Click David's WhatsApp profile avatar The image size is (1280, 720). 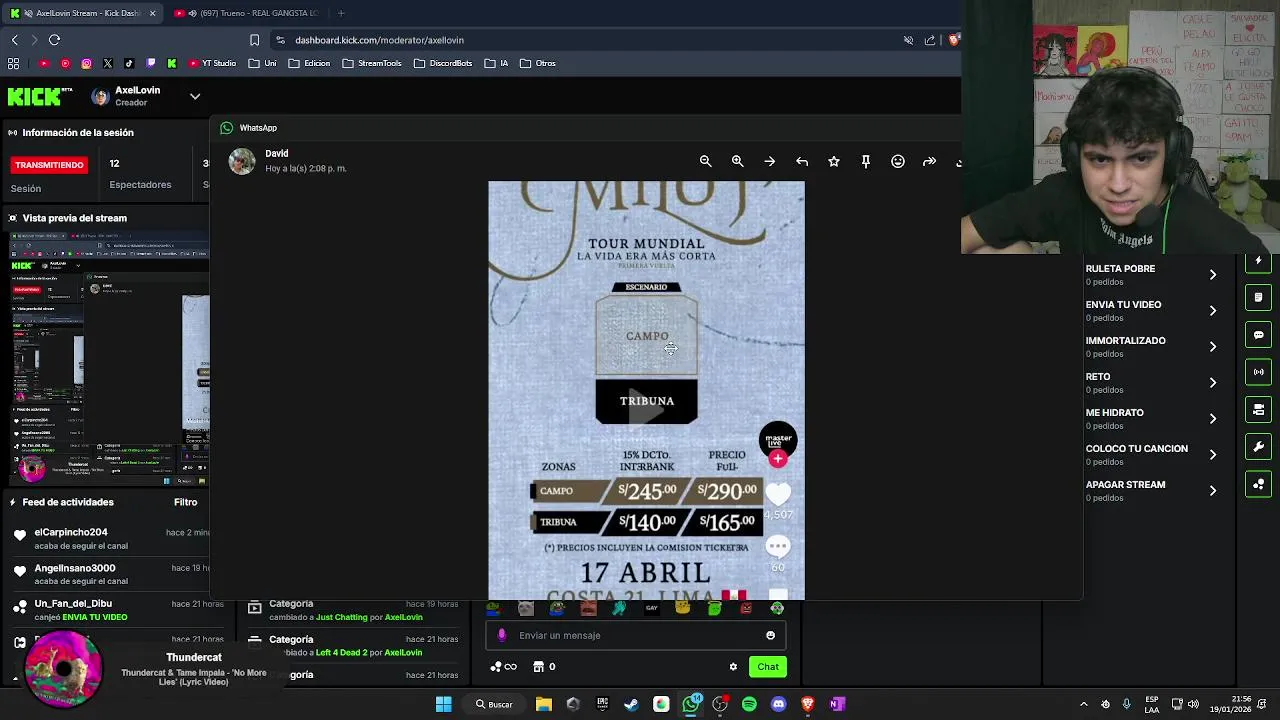point(242,161)
